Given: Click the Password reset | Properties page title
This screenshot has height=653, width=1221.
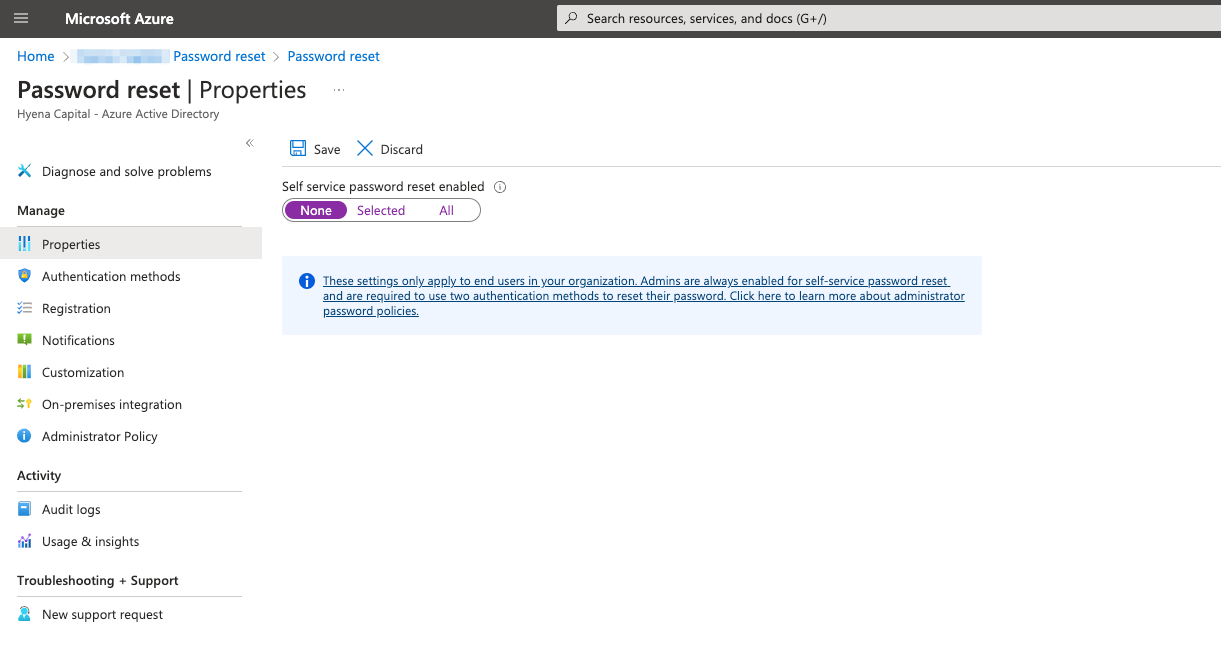Looking at the screenshot, I should point(162,90).
